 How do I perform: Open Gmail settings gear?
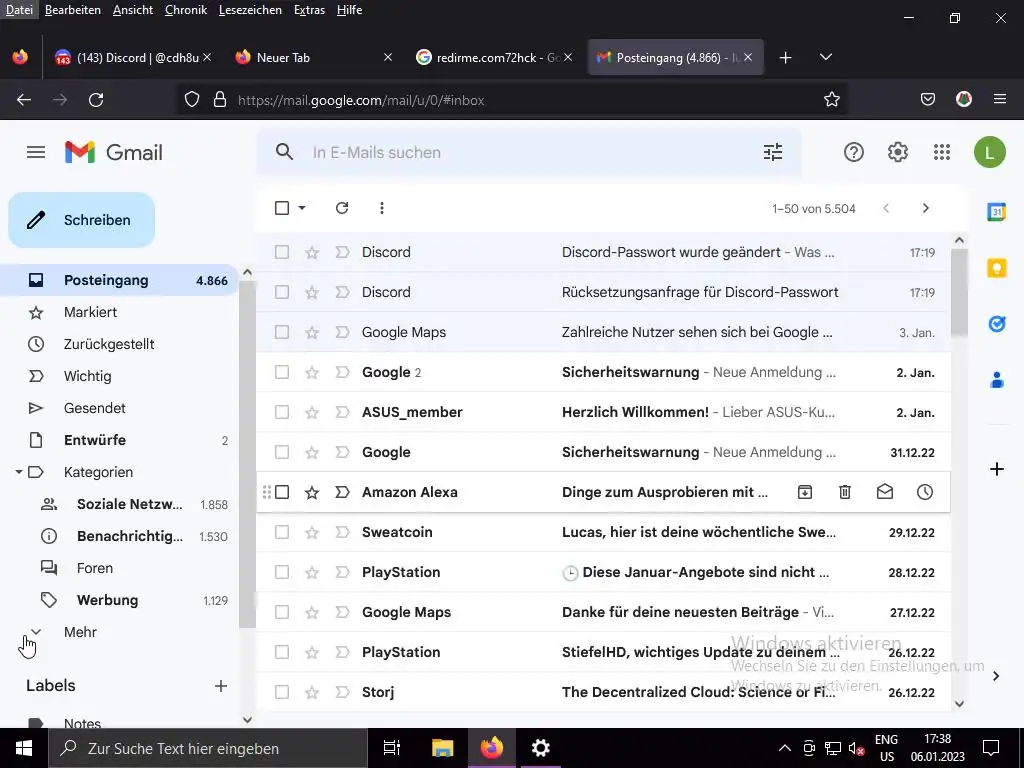898,152
